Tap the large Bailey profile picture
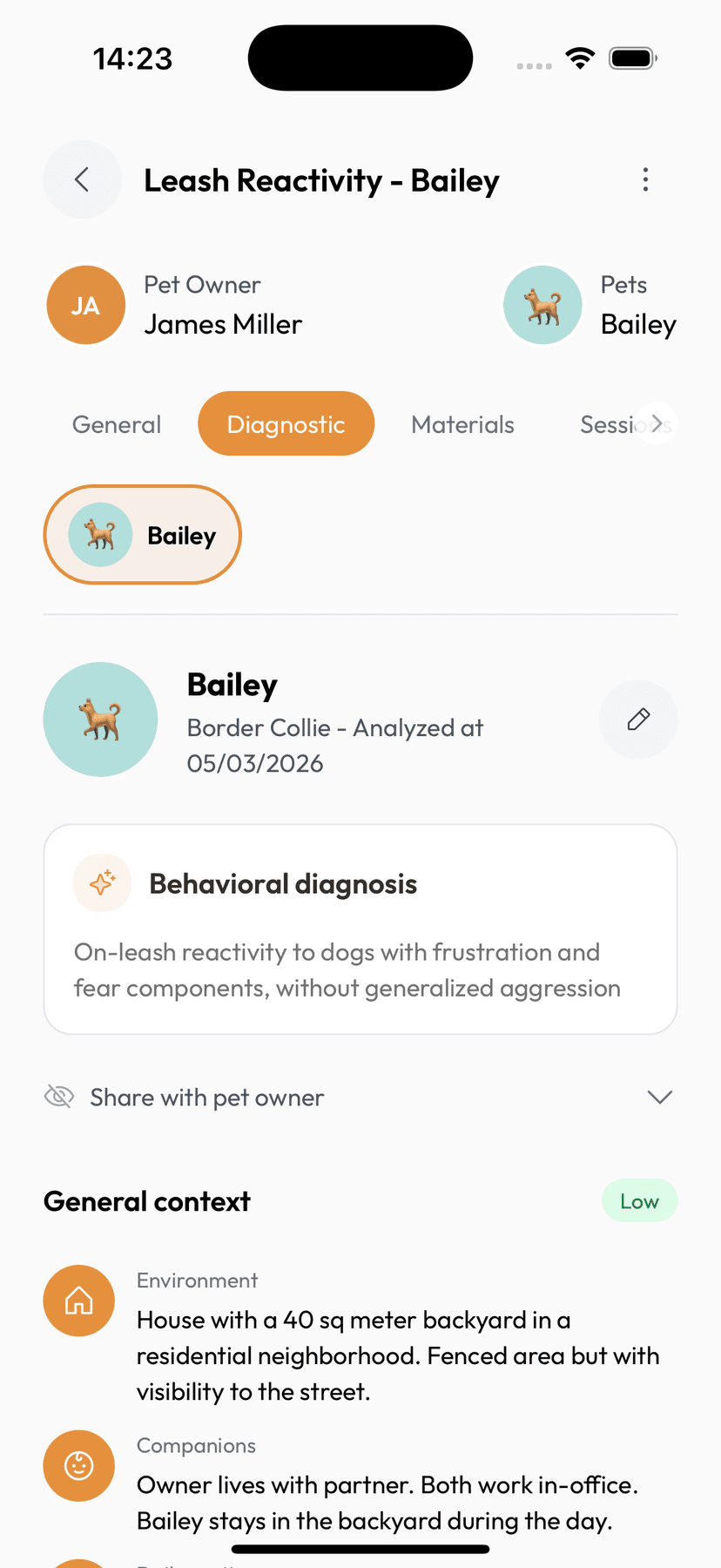The image size is (721, 1568). [x=100, y=720]
